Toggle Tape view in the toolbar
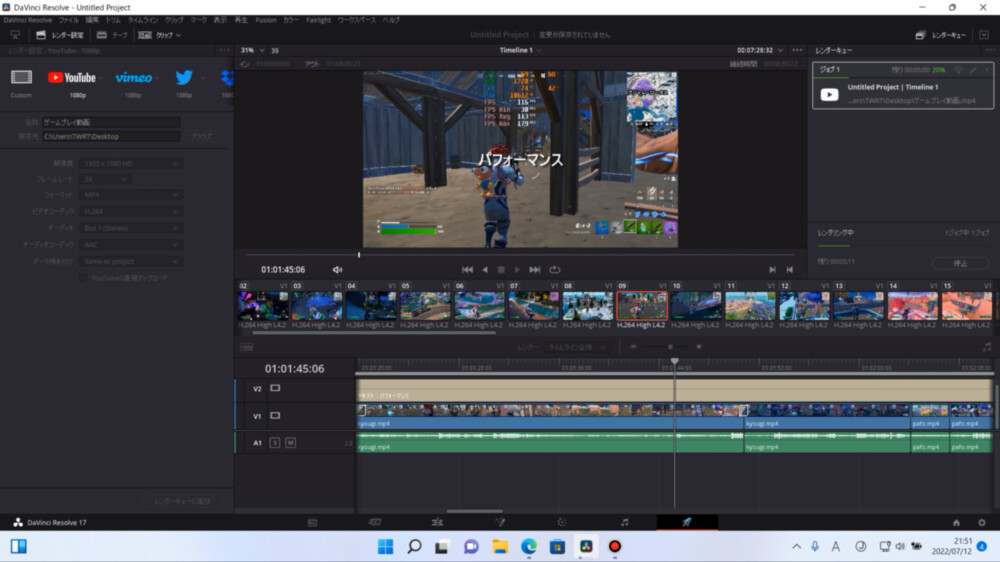Image resolution: width=1000 pixels, height=562 pixels. pyautogui.click(x=112, y=35)
